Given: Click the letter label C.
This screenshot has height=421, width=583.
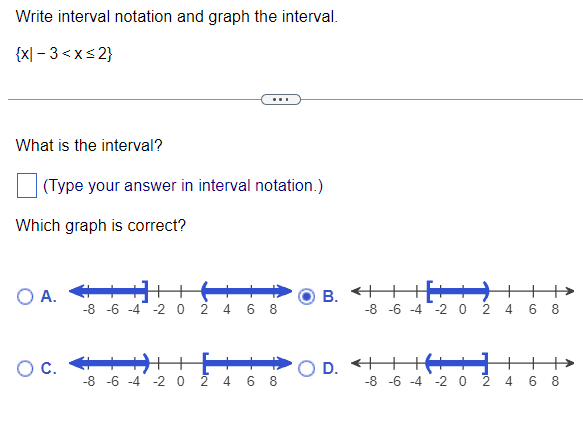Looking at the screenshot, I should [48, 368].
